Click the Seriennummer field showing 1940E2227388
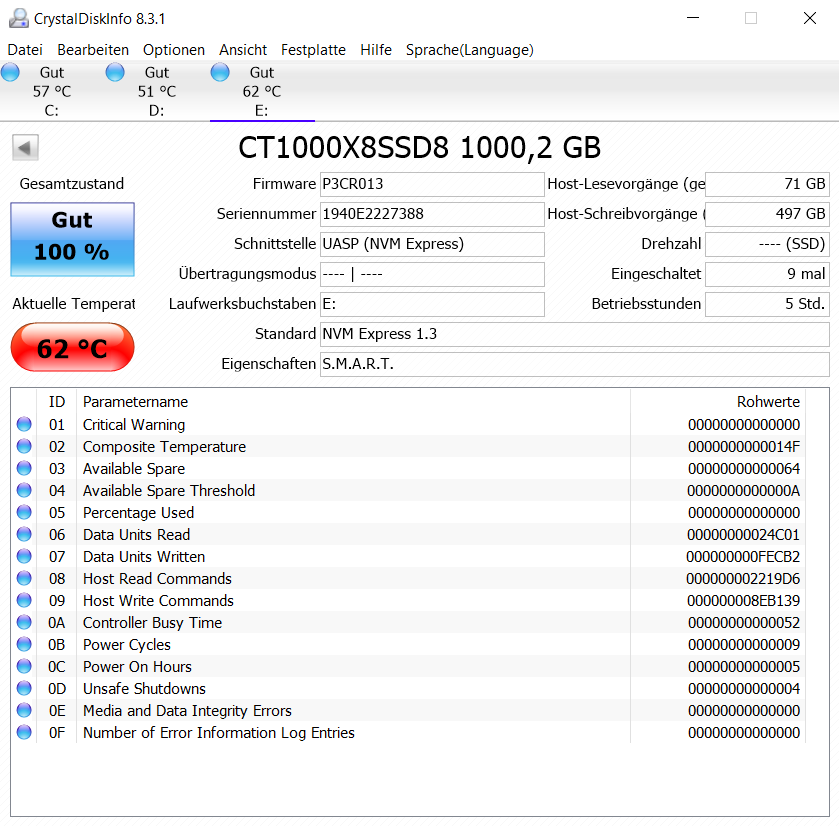This screenshot has height=826, width=839. [432, 214]
